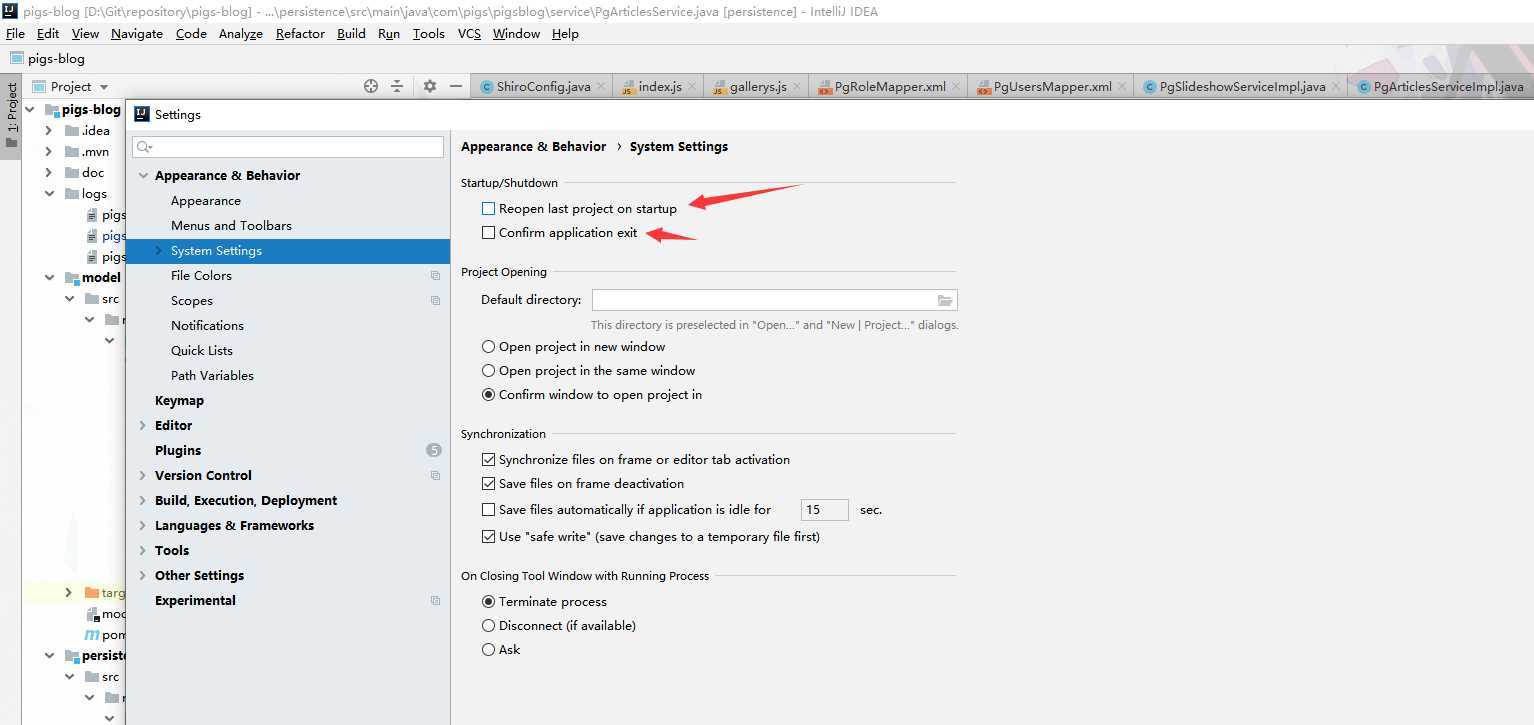Close the PgUsersMapper.xml editor tab
Screen dimensions: 1534x725
coord(1122,87)
